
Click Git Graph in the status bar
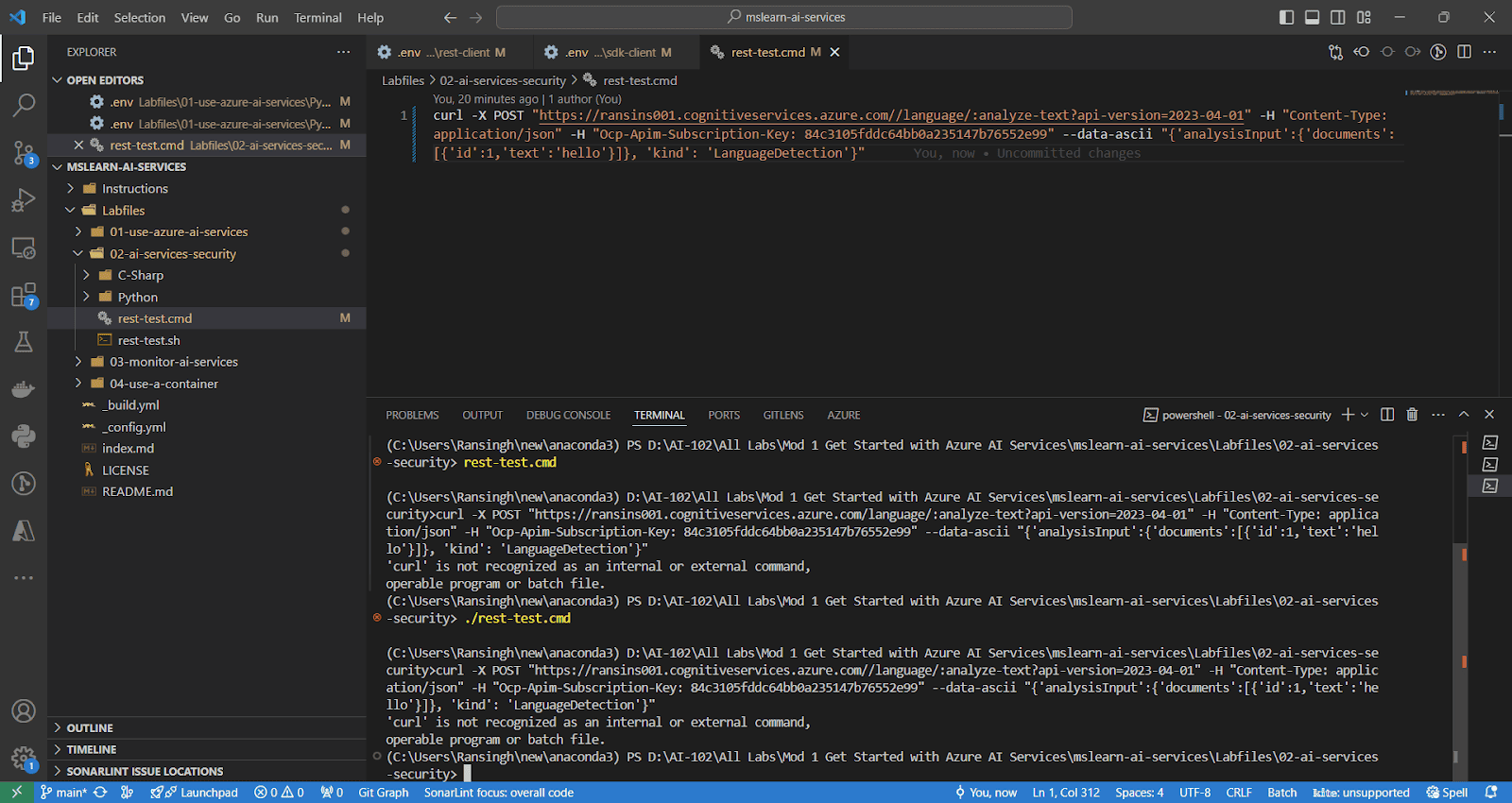tap(384, 793)
